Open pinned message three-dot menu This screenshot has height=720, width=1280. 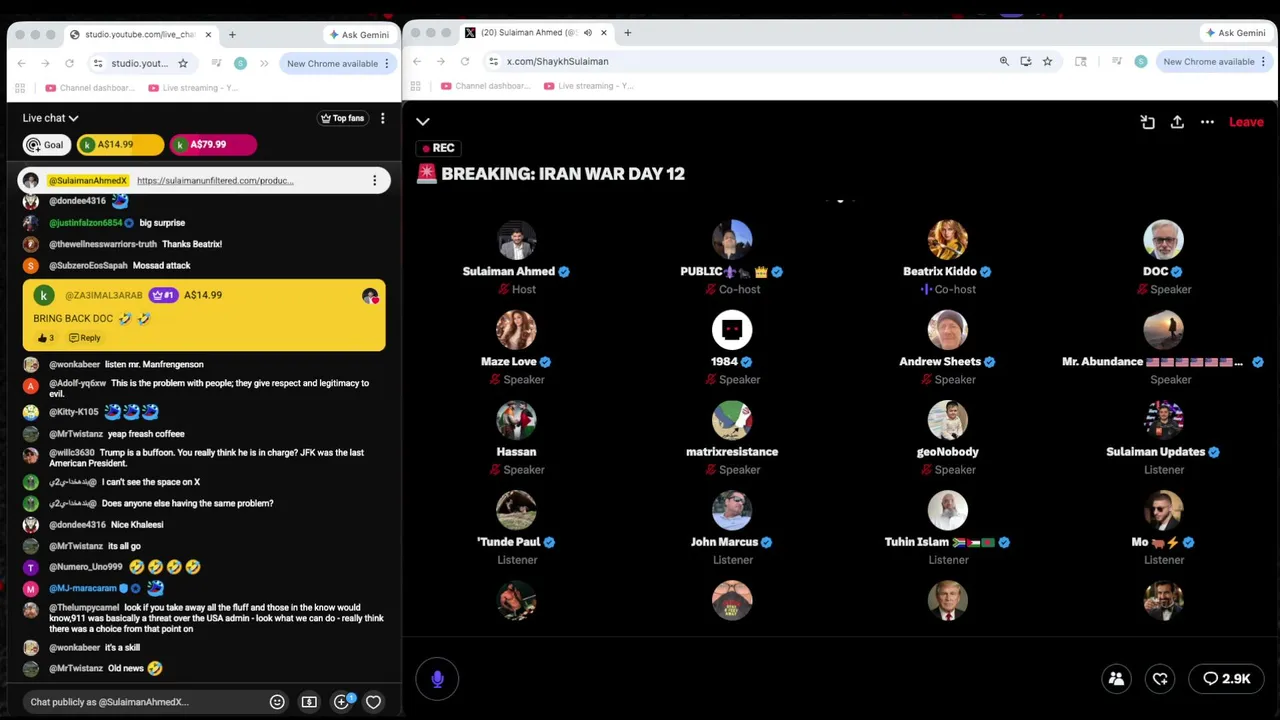(x=374, y=181)
